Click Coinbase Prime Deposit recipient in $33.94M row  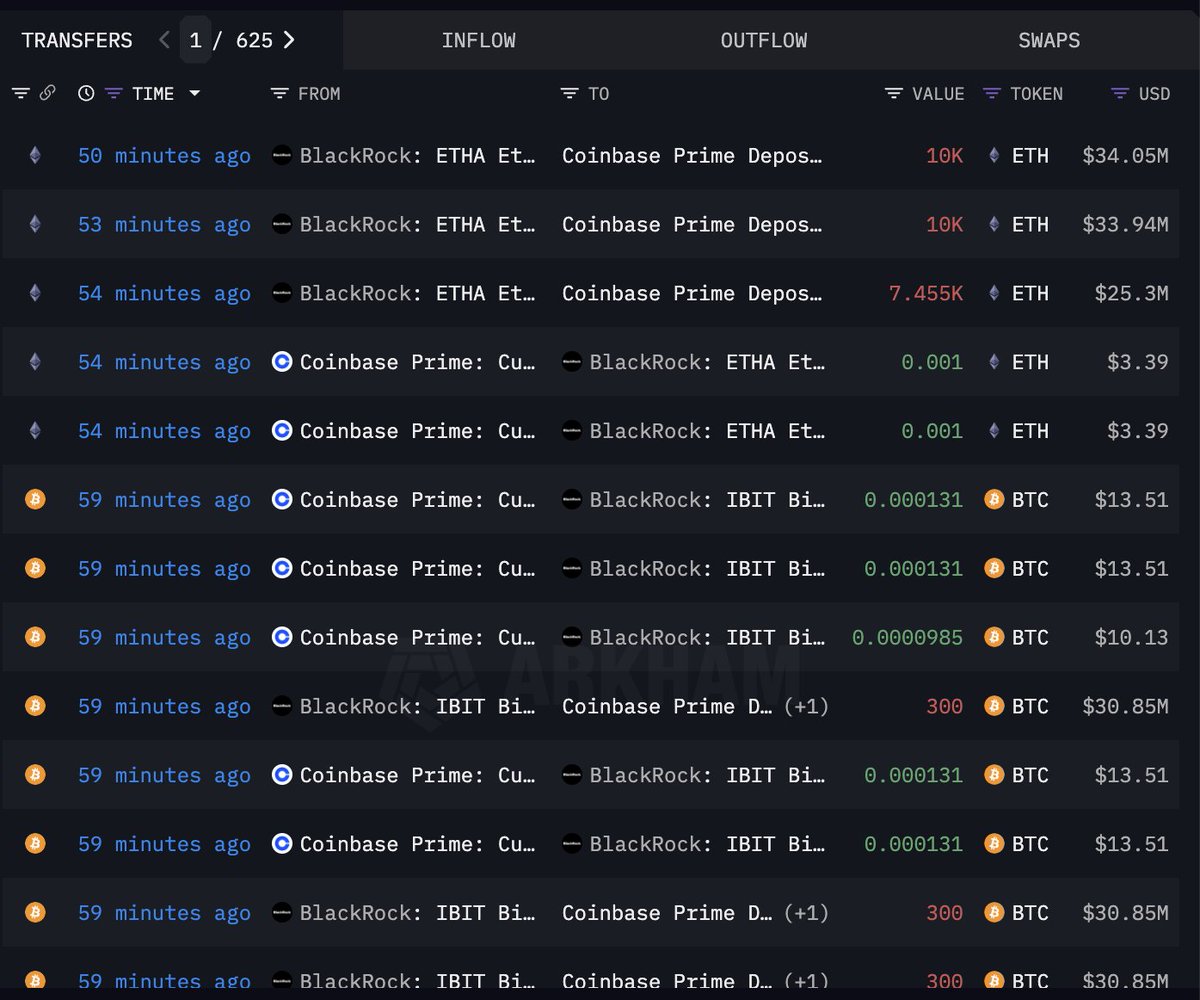point(692,225)
